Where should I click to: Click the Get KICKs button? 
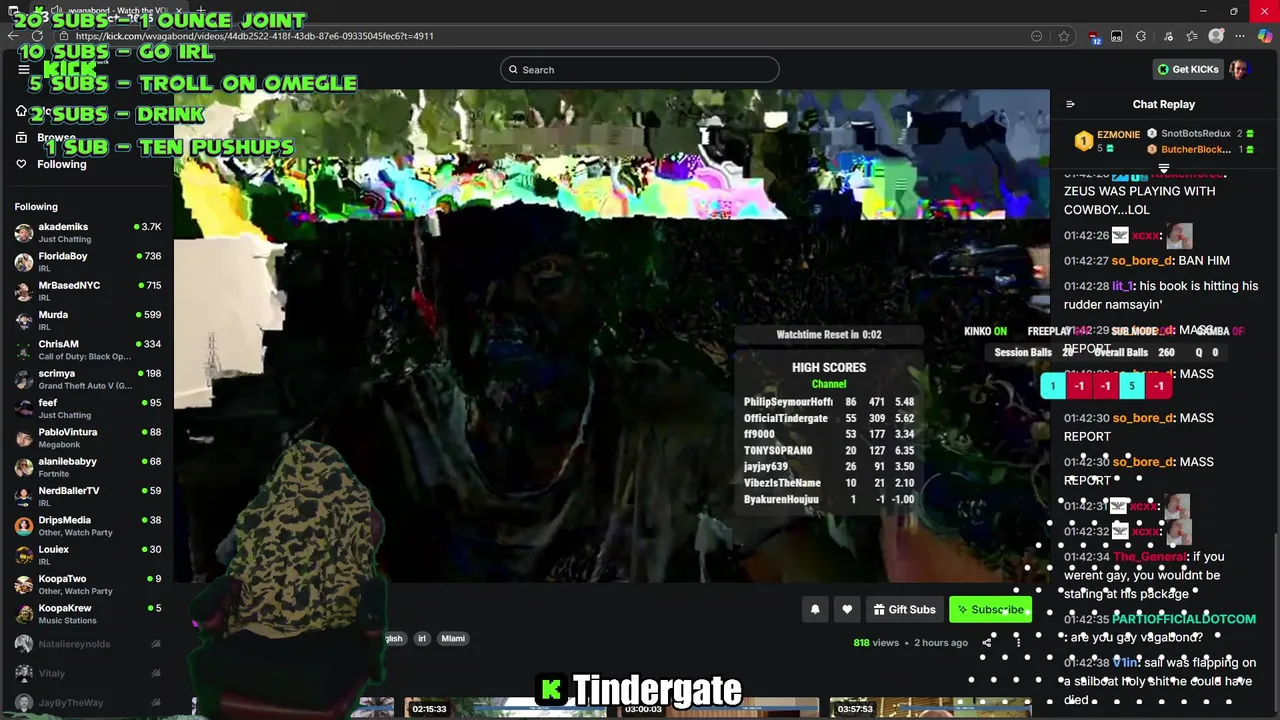[1188, 69]
